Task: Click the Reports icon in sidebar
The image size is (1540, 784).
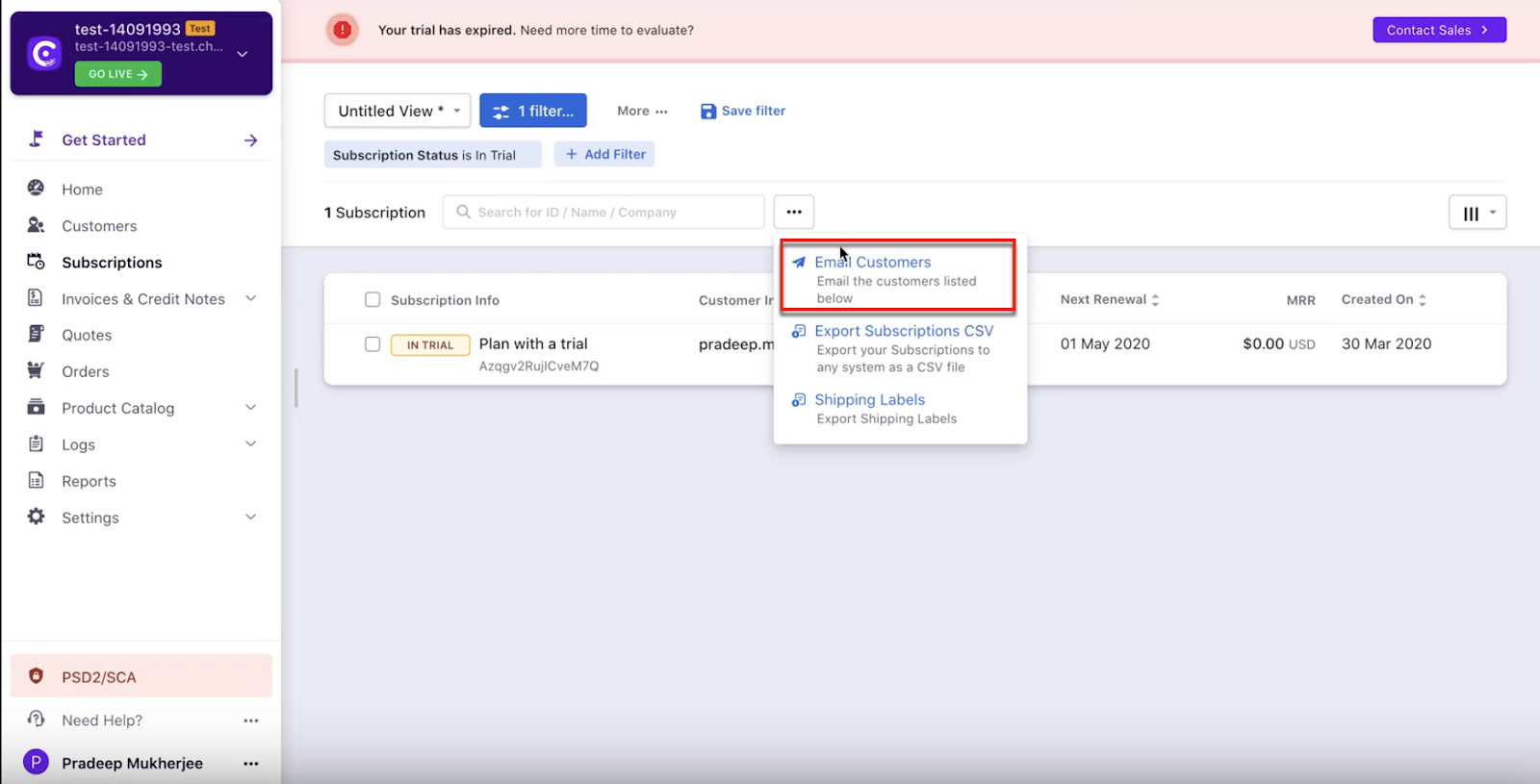Action: click(x=36, y=480)
